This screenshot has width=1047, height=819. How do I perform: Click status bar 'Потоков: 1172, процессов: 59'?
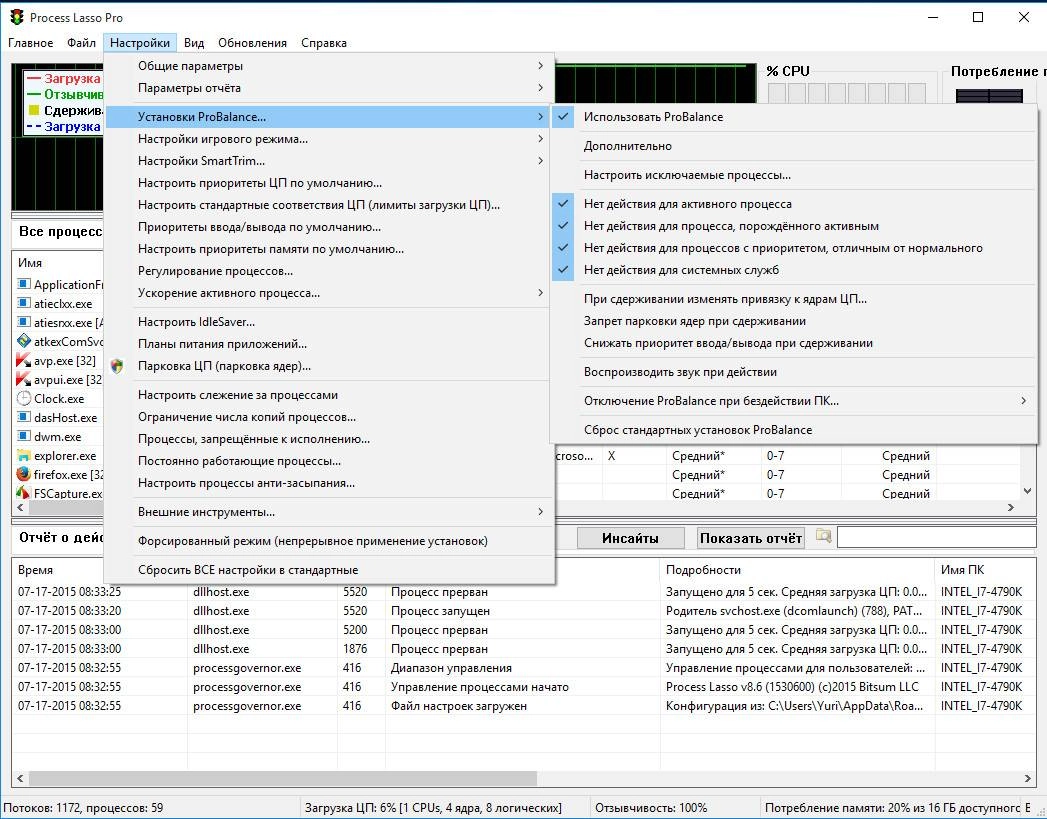coord(83,808)
